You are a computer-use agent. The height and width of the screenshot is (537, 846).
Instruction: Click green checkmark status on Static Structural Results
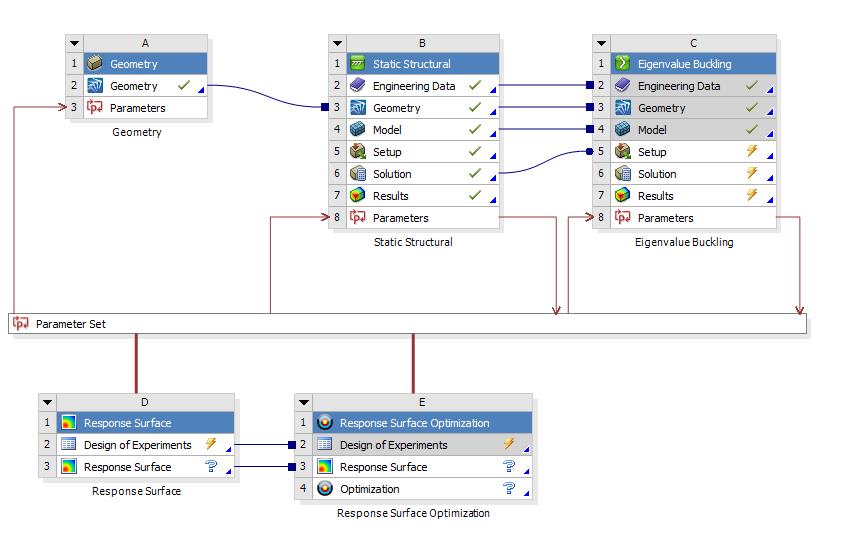tap(475, 195)
